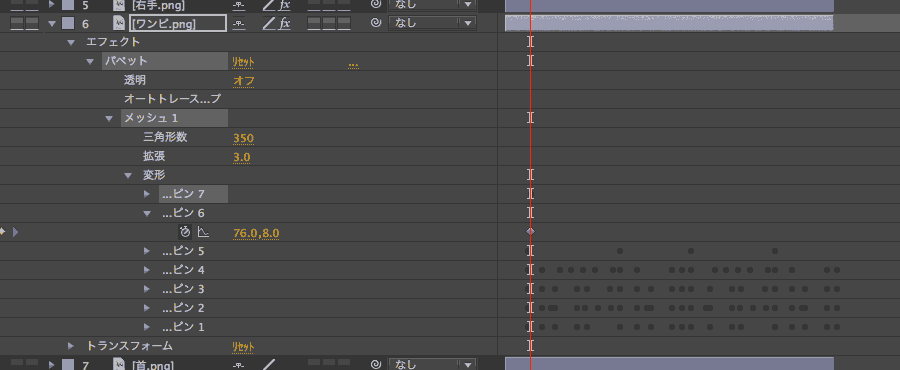Expand the トランスフォーム group
The image size is (900, 370).
71,346
